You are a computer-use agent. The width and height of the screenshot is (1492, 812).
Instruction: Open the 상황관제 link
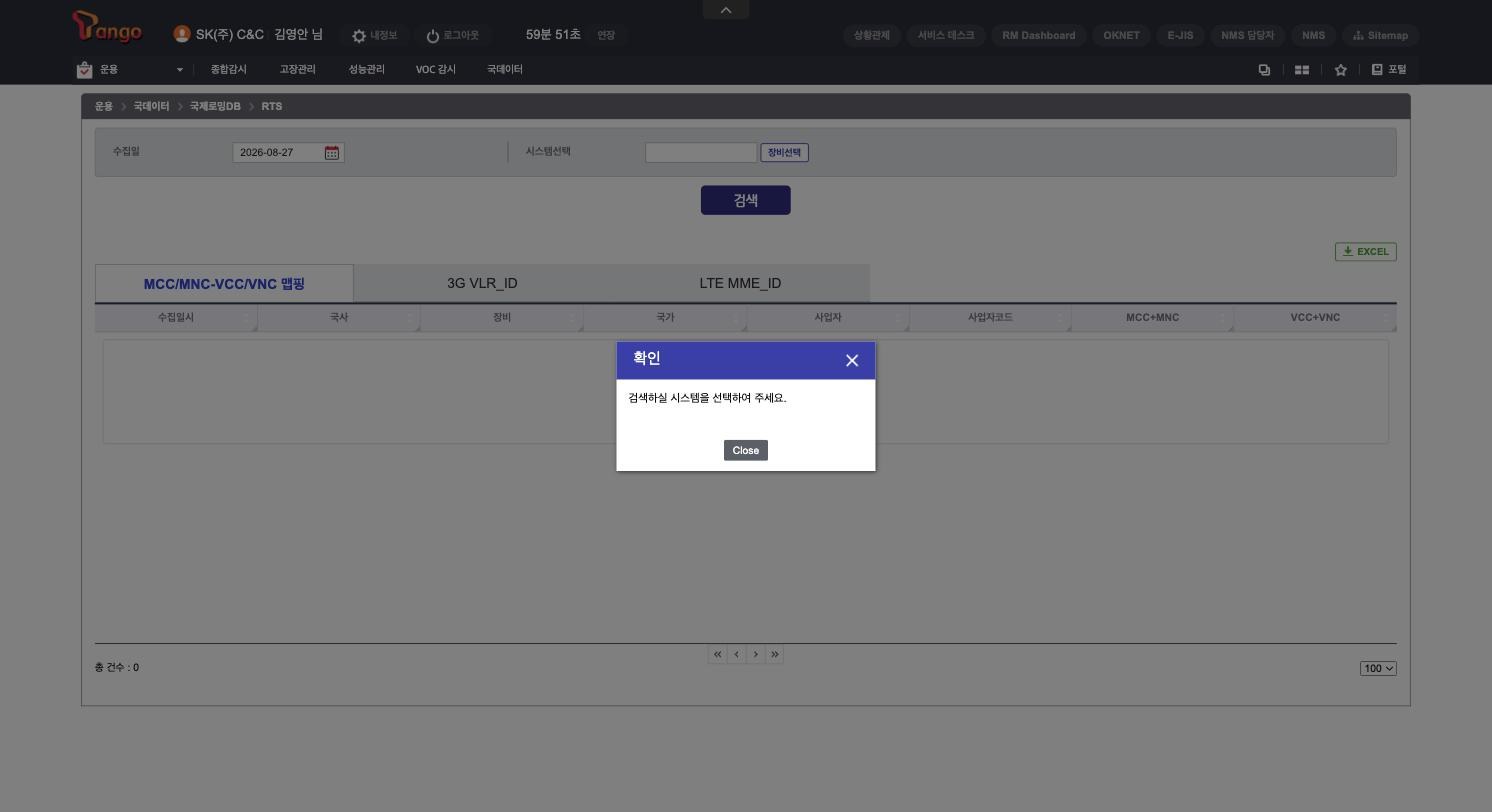point(872,35)
